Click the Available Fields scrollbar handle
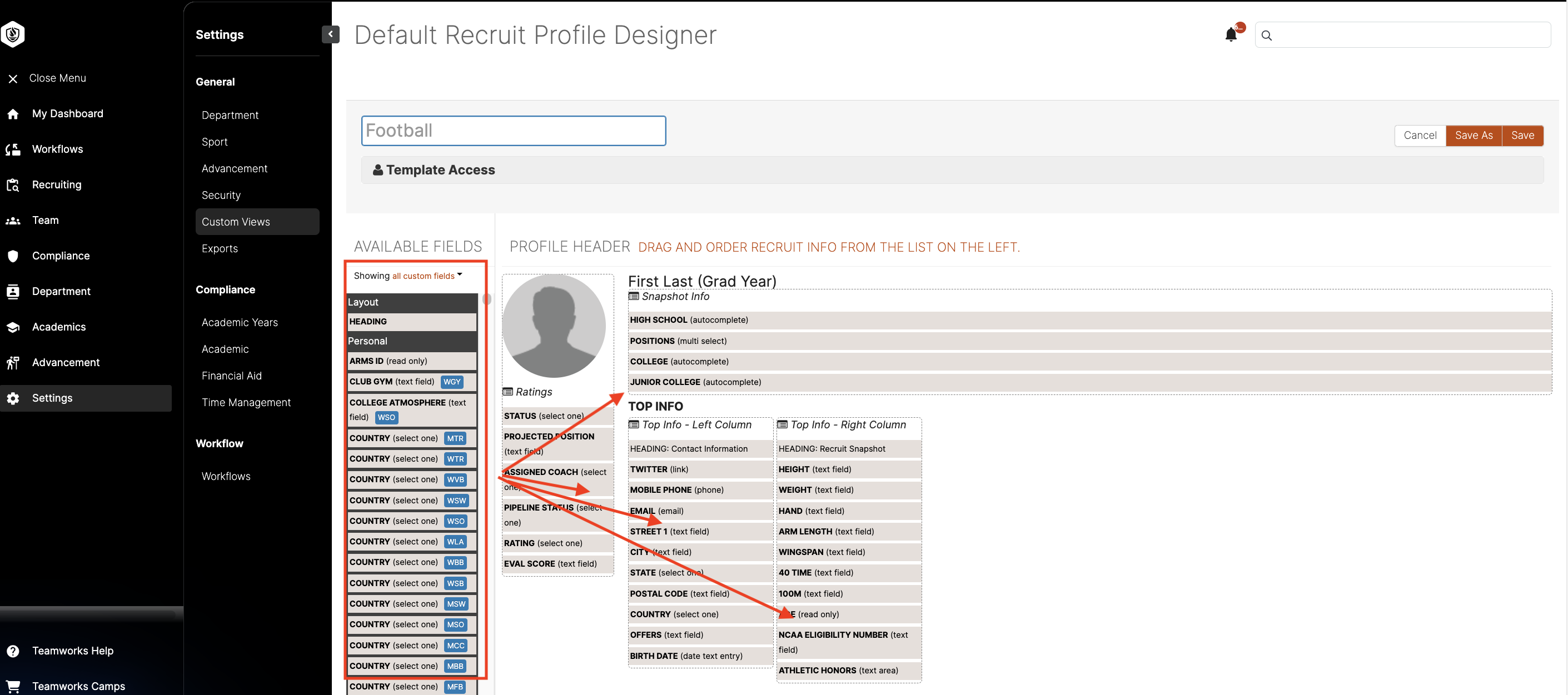The height and width of the screenshot is (695, 1568). click(x=486, y=299)
